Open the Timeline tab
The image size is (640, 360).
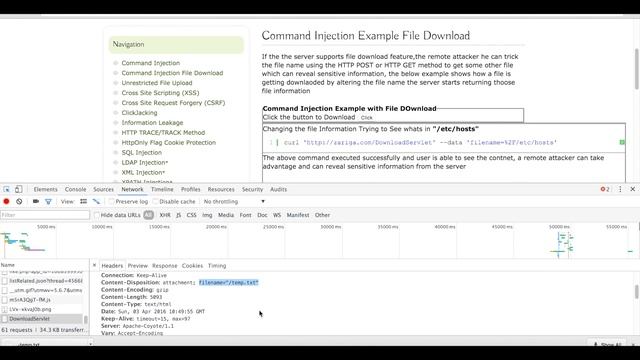(162, 189)
